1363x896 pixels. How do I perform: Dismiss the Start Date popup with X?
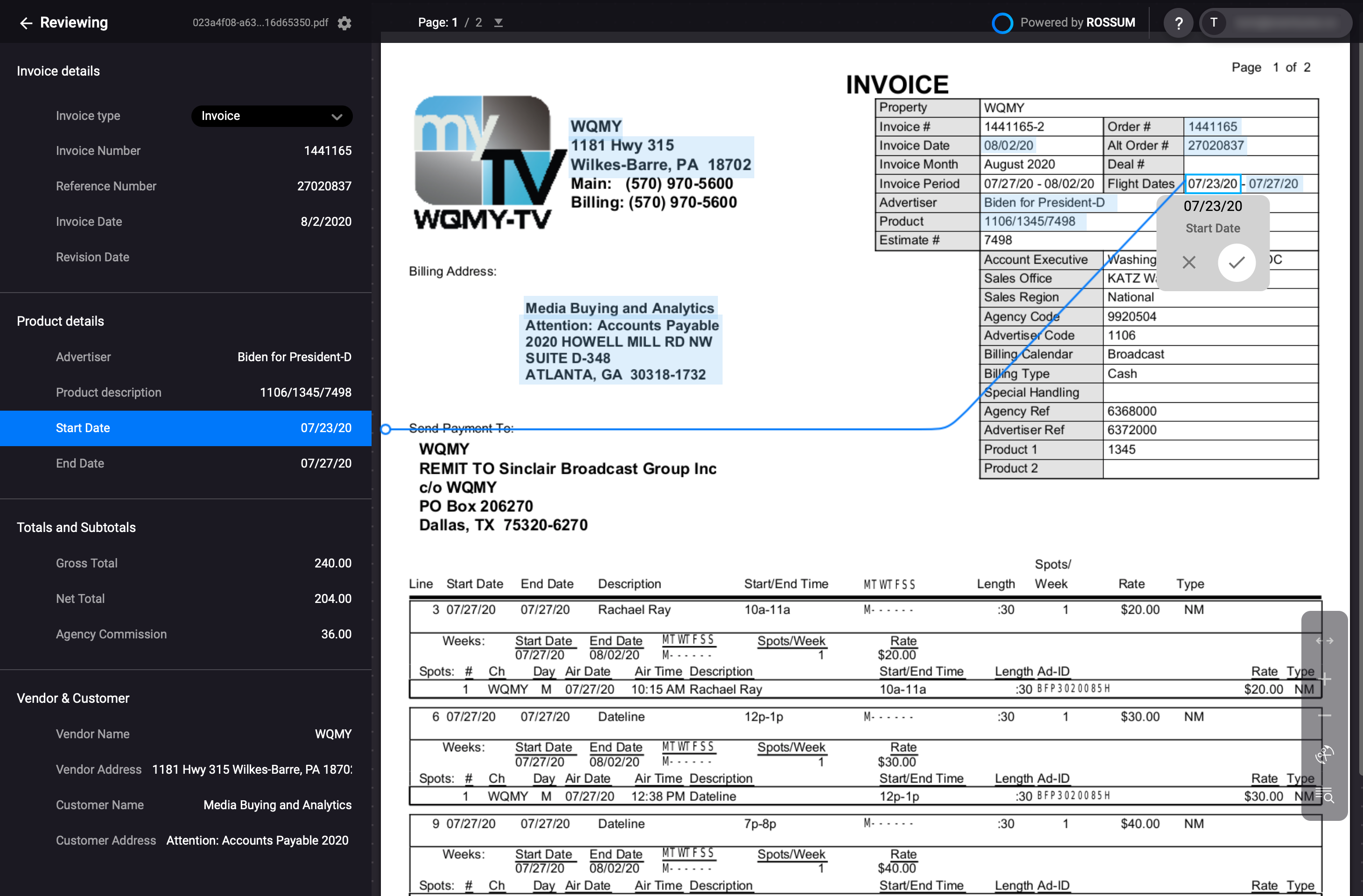(1189, 262)
